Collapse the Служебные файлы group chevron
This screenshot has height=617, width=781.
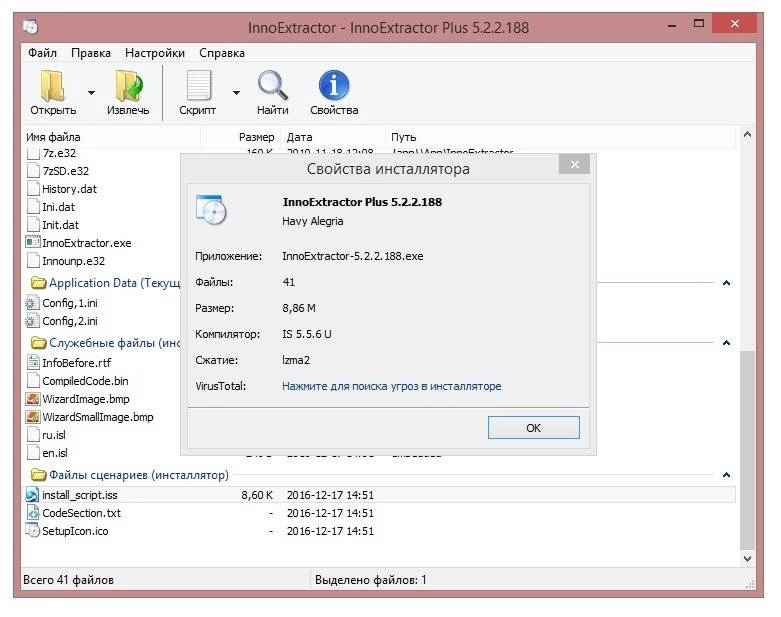pyautogui.click(x=726, y=343)
